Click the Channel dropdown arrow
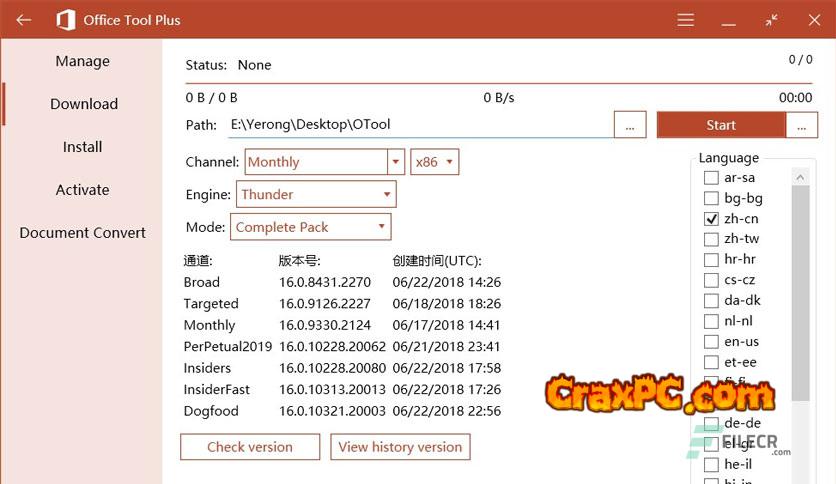 396,162
